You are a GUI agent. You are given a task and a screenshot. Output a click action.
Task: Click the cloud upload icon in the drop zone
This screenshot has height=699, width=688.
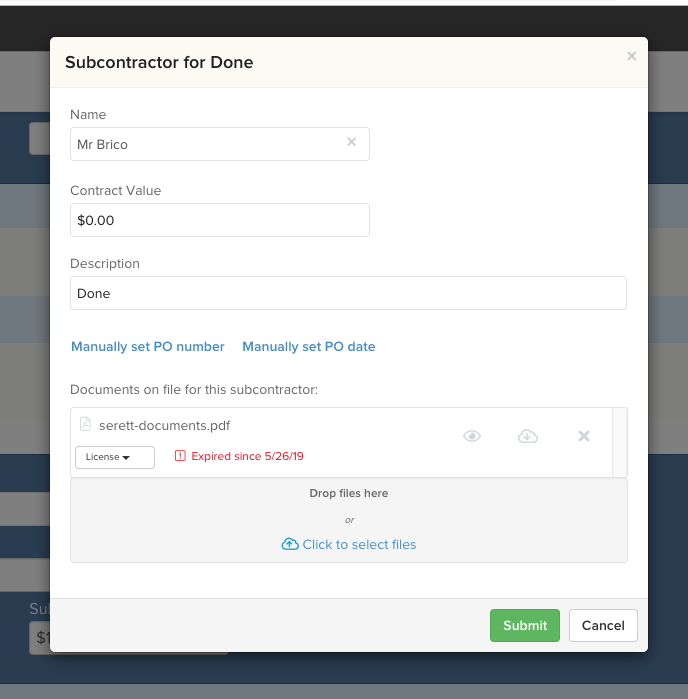(290, 544)
